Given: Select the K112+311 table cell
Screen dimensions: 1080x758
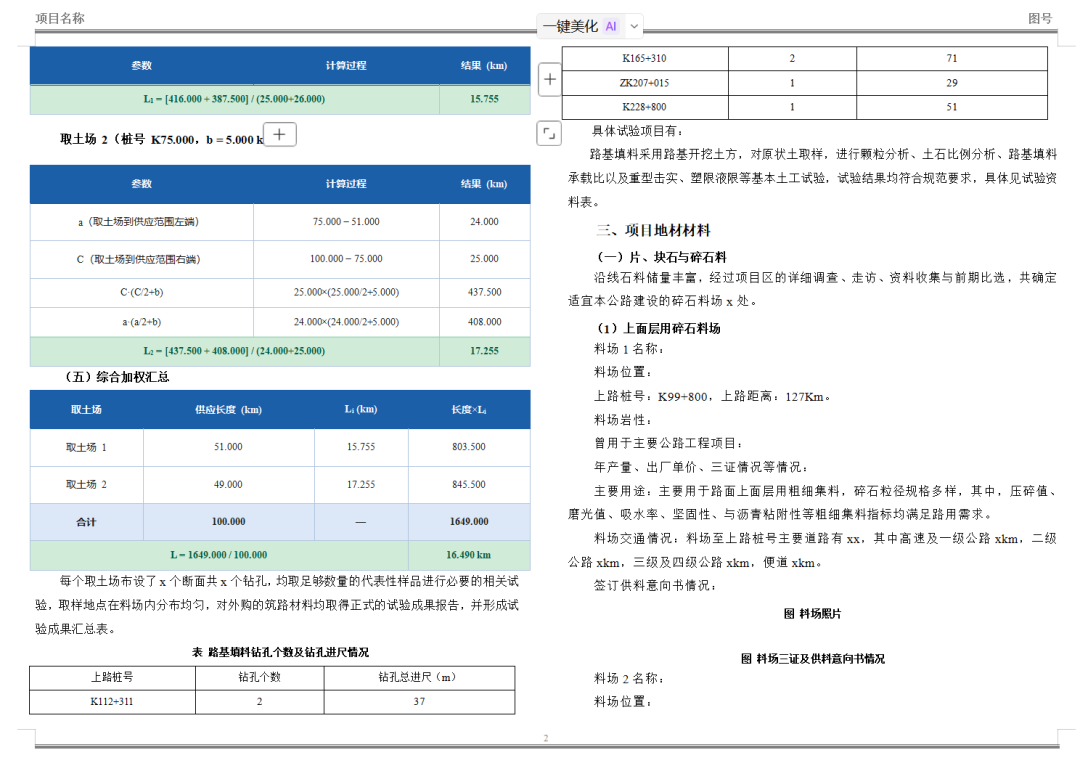Looking at the screenshot, I should [x=112, y=702].
